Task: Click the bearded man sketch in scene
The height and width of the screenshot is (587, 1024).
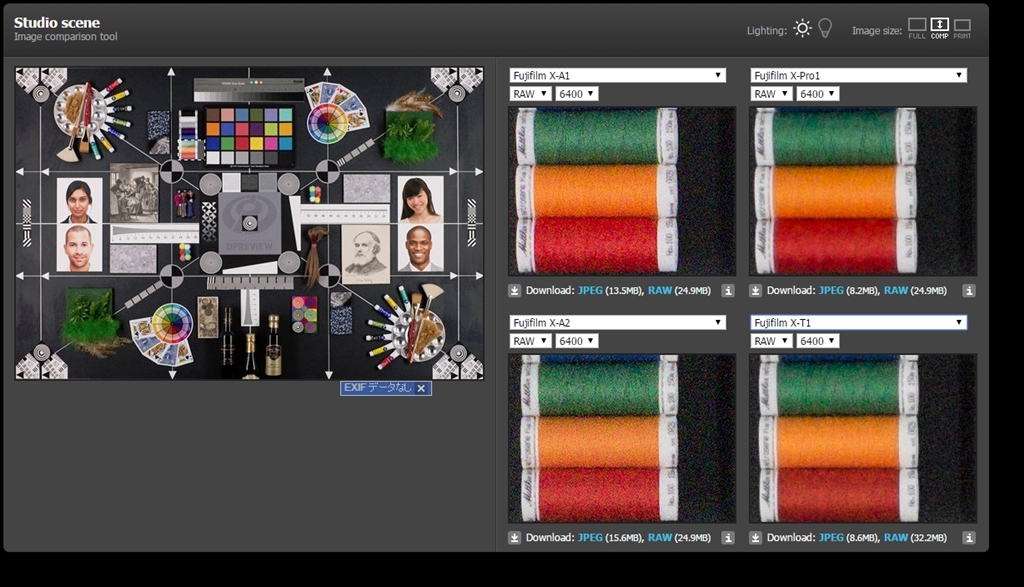Action: (365, 253)
